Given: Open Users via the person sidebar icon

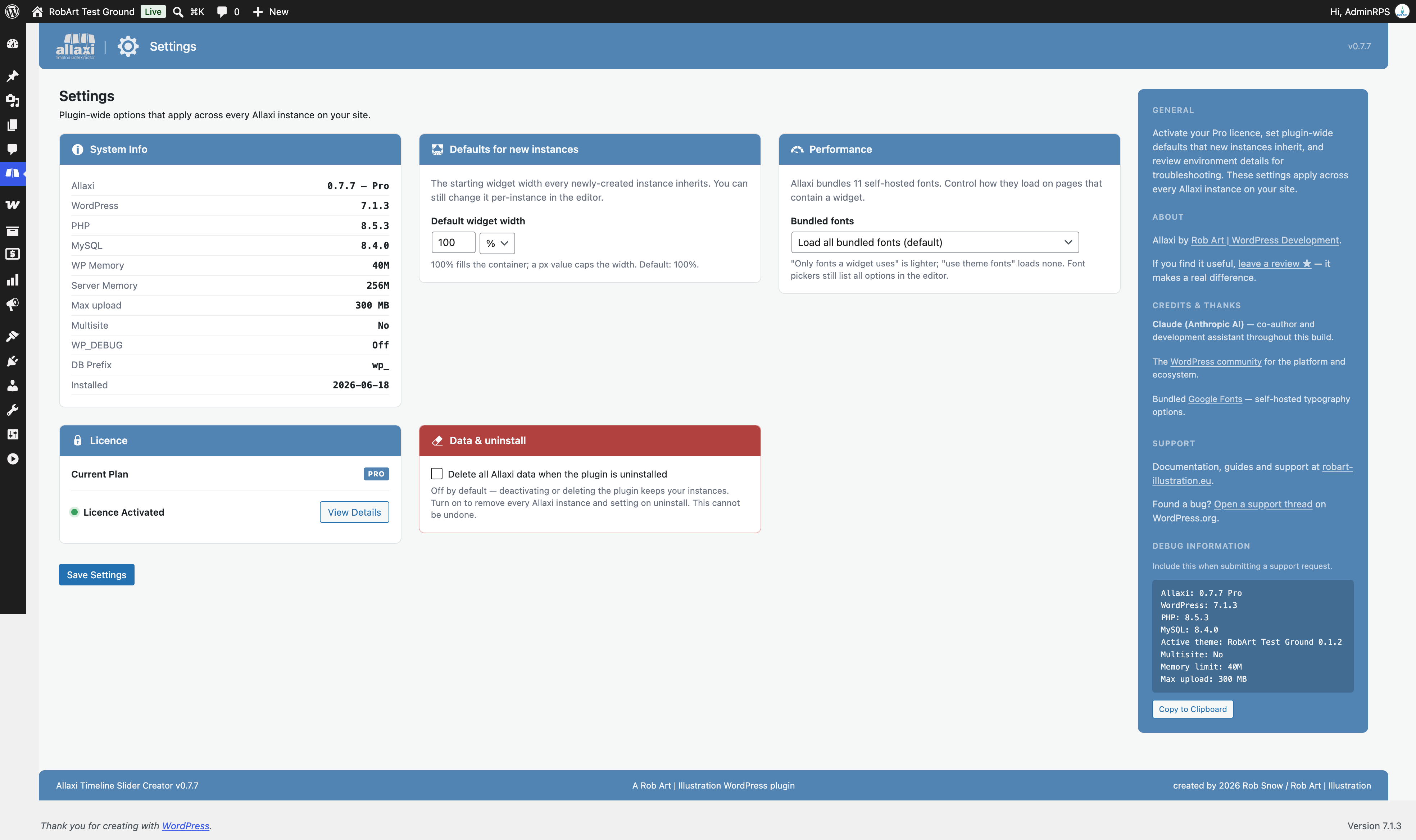Looking at the screenshot, I should (13, 385).
